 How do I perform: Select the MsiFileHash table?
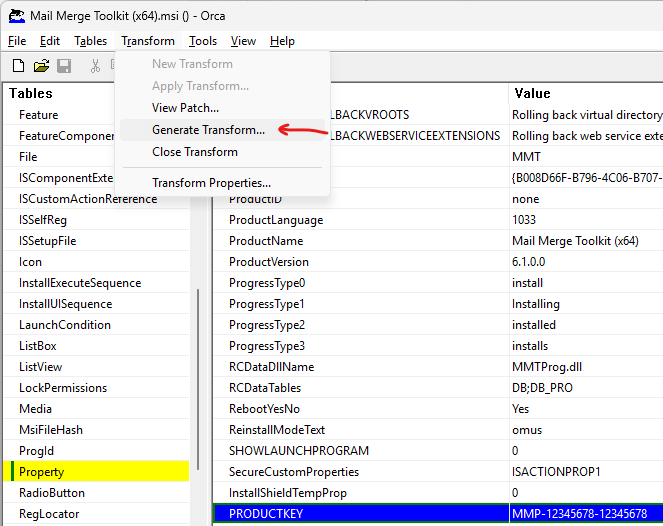click(51, 430)
